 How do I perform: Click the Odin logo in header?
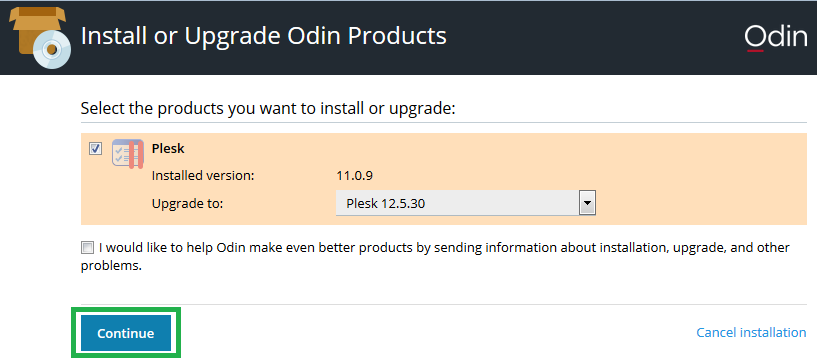(x=775, y=37)
